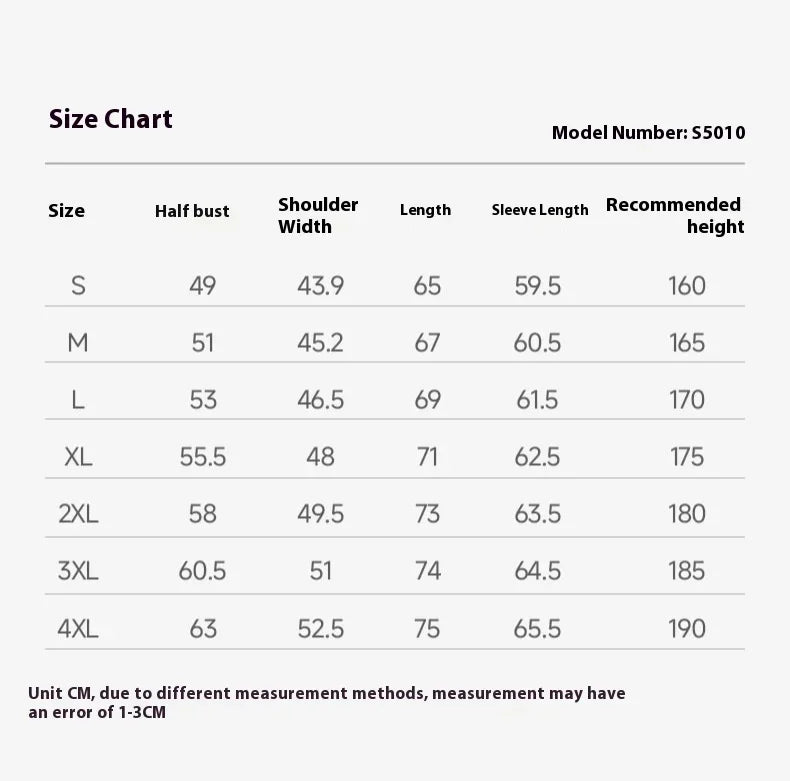This screenshot has width=790, height=781.
Task: Click the Shoulder Width column header
Action: pyautogui.click(x=318, y=215)
